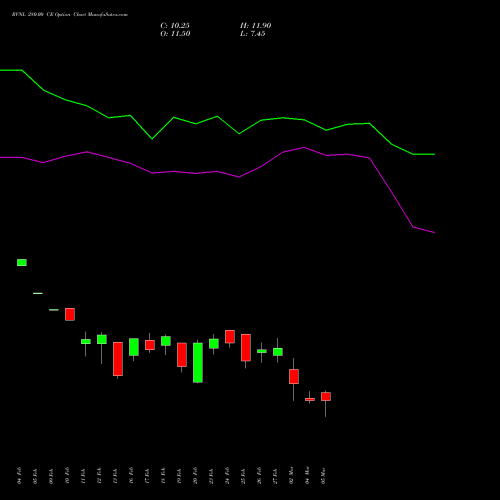Viewport: 500px width, 500px height.
Task: Select the small green candle above 04 Feb
Action: 22,263
